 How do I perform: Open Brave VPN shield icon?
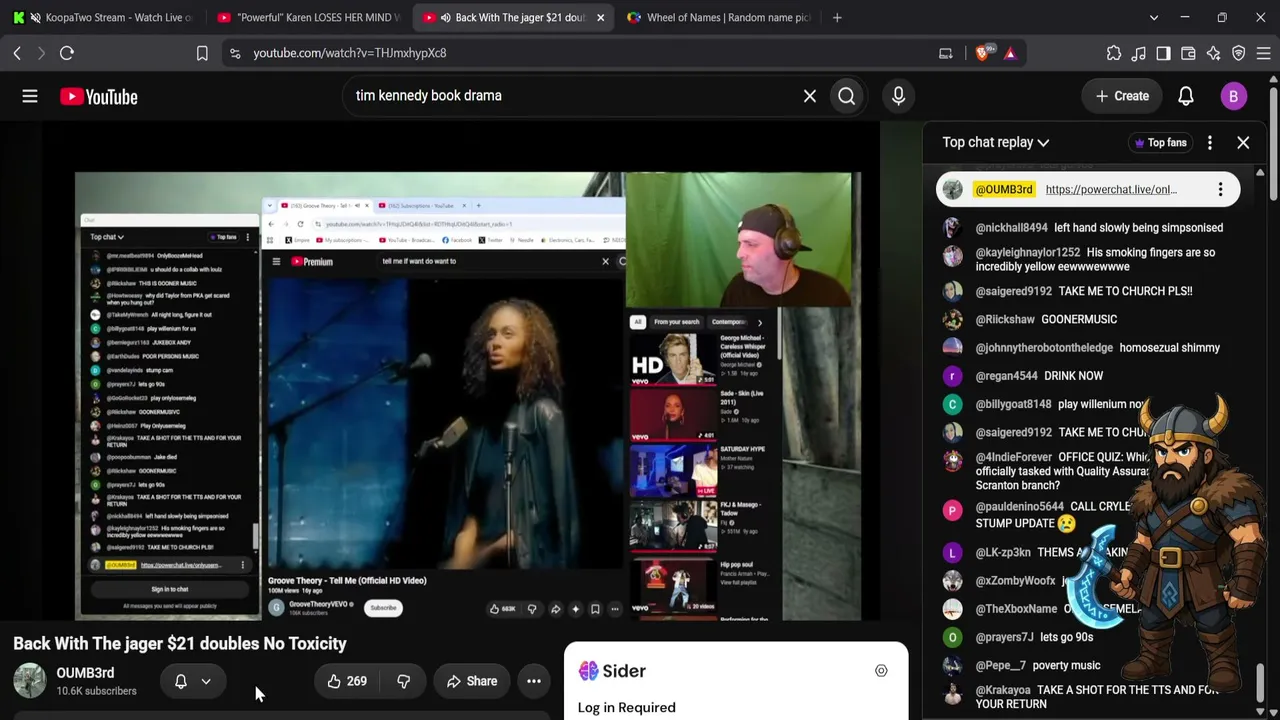tap(1239, 53)
